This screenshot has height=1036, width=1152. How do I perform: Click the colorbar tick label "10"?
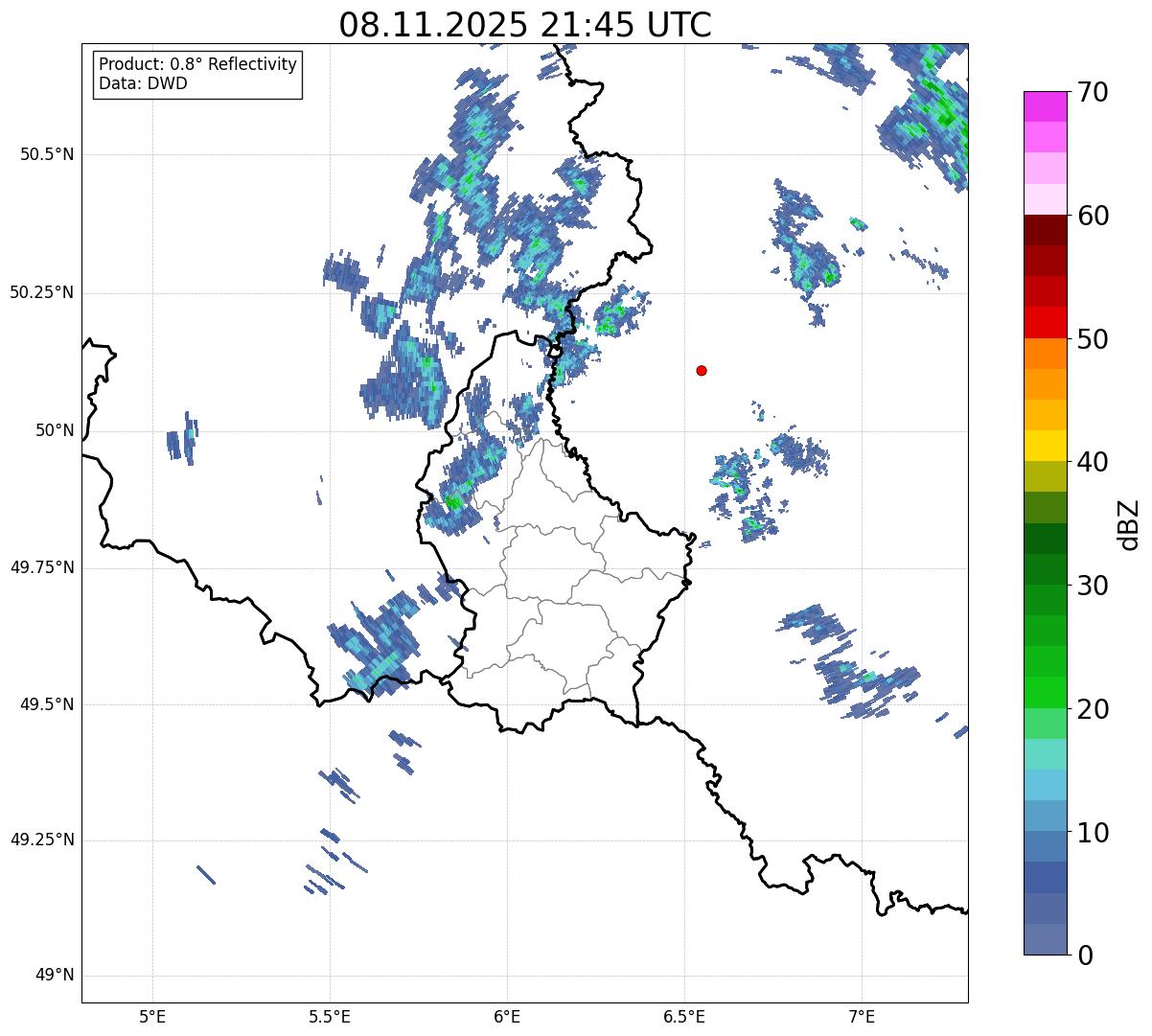coord(1093,832)
